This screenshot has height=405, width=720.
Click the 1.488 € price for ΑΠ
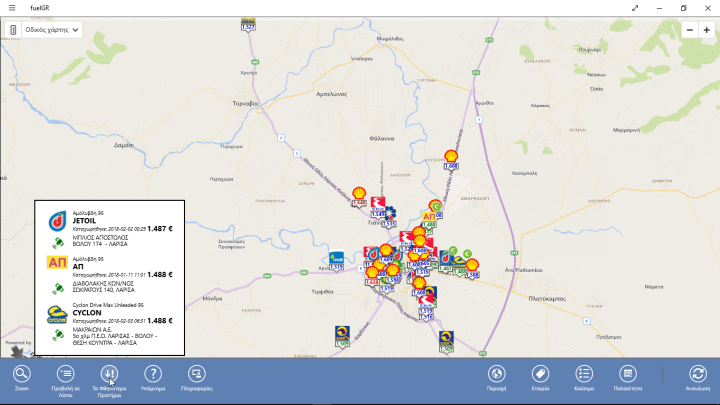coord(160,275)
